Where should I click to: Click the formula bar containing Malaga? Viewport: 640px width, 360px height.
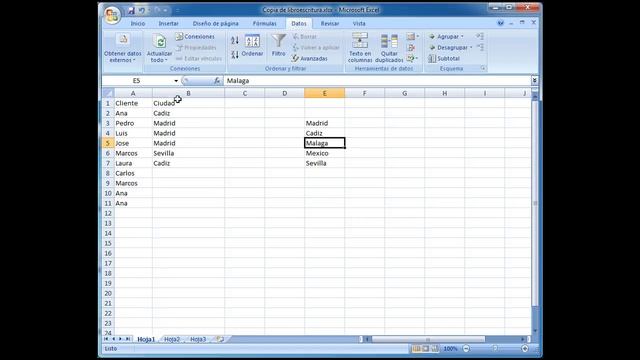point(377,81)
